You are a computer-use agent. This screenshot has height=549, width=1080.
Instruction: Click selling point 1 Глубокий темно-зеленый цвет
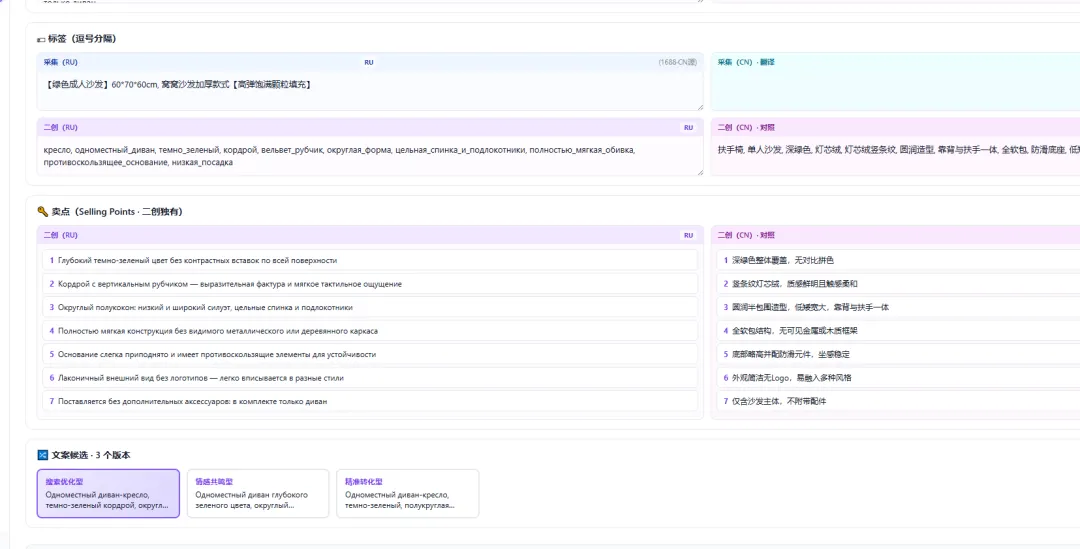tap(370, 260)
